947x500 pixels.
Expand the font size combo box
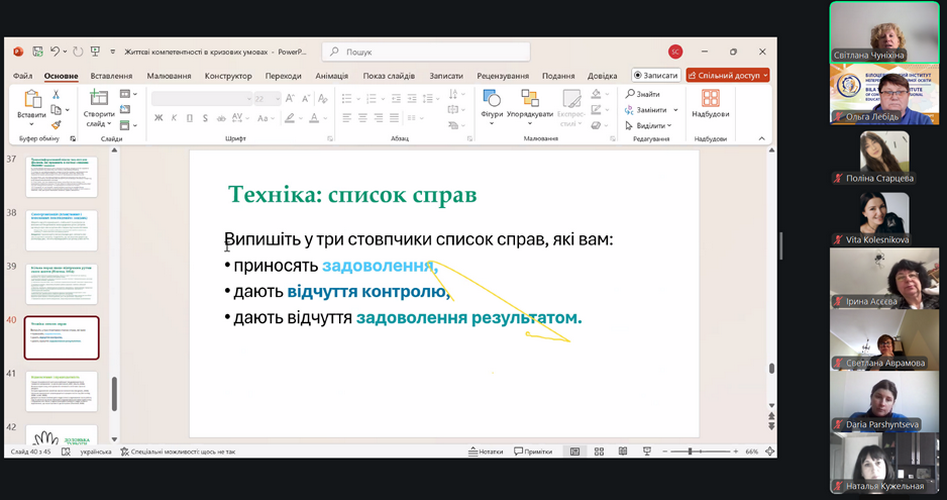[276, 99]
